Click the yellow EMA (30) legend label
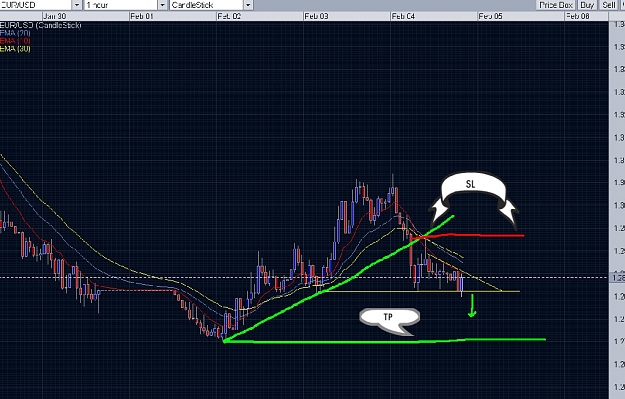The height and width of the screenshot is (399, 625). point(15,49)
